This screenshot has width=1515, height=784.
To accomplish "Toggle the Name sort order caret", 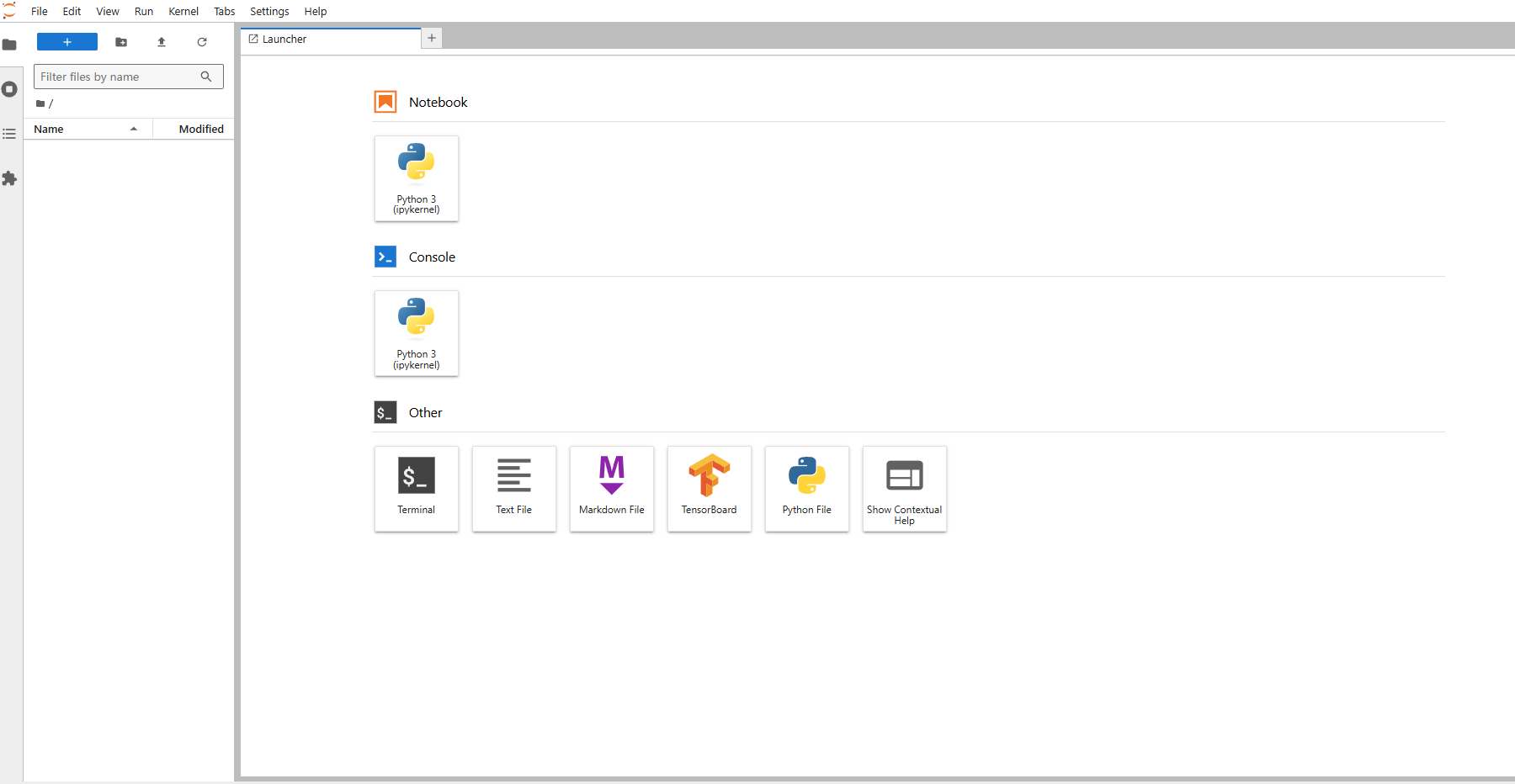I will tap(134, 129).
